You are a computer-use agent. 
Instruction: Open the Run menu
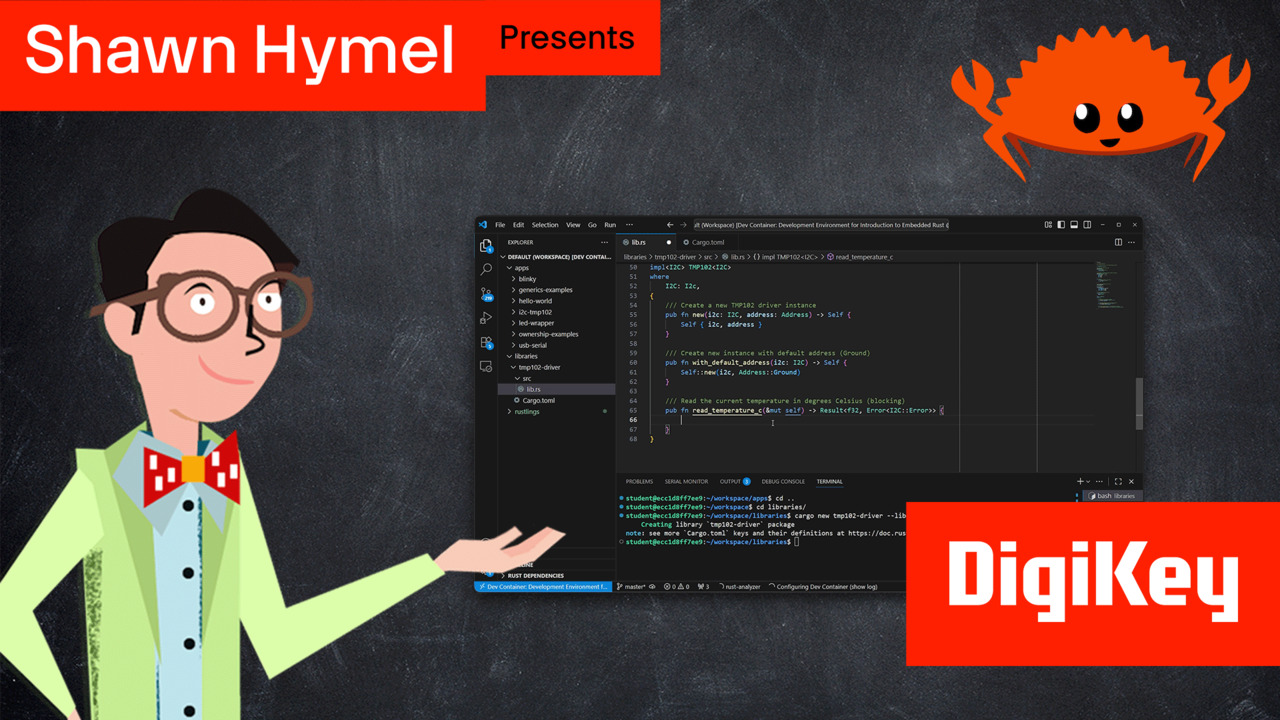(610, 225)
